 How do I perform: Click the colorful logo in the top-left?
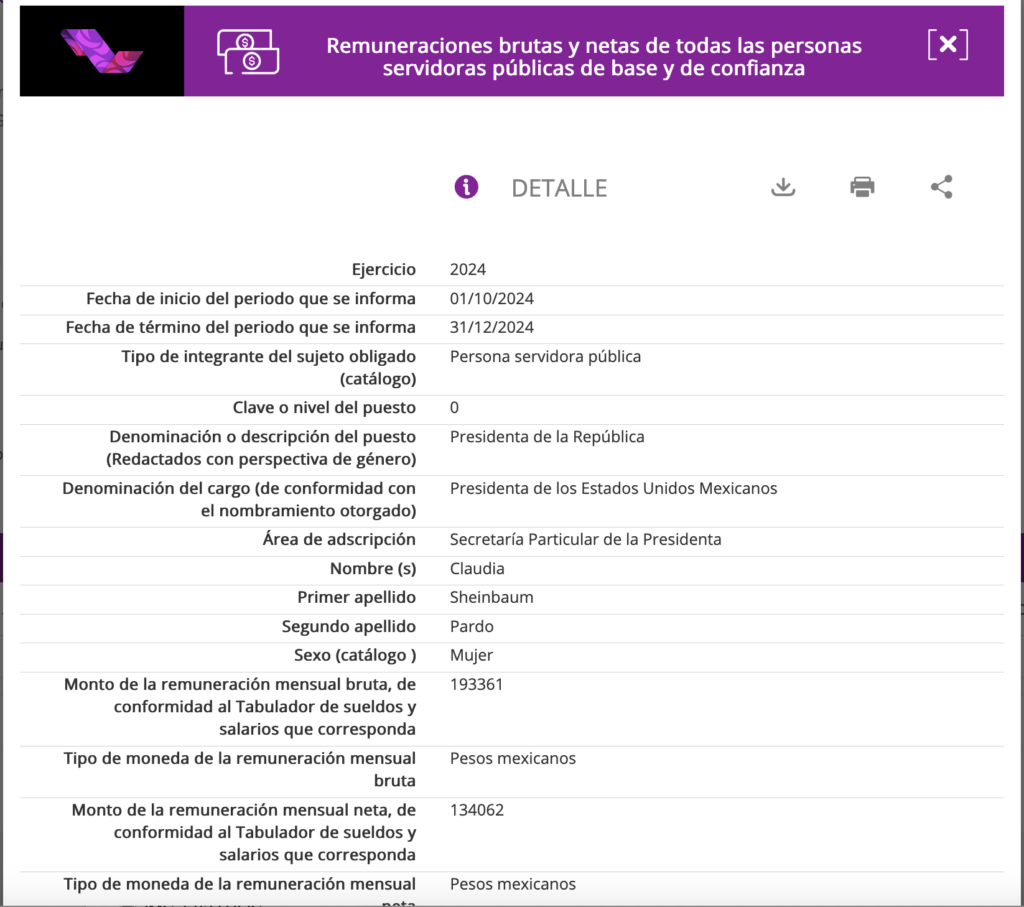pos(101,50)
